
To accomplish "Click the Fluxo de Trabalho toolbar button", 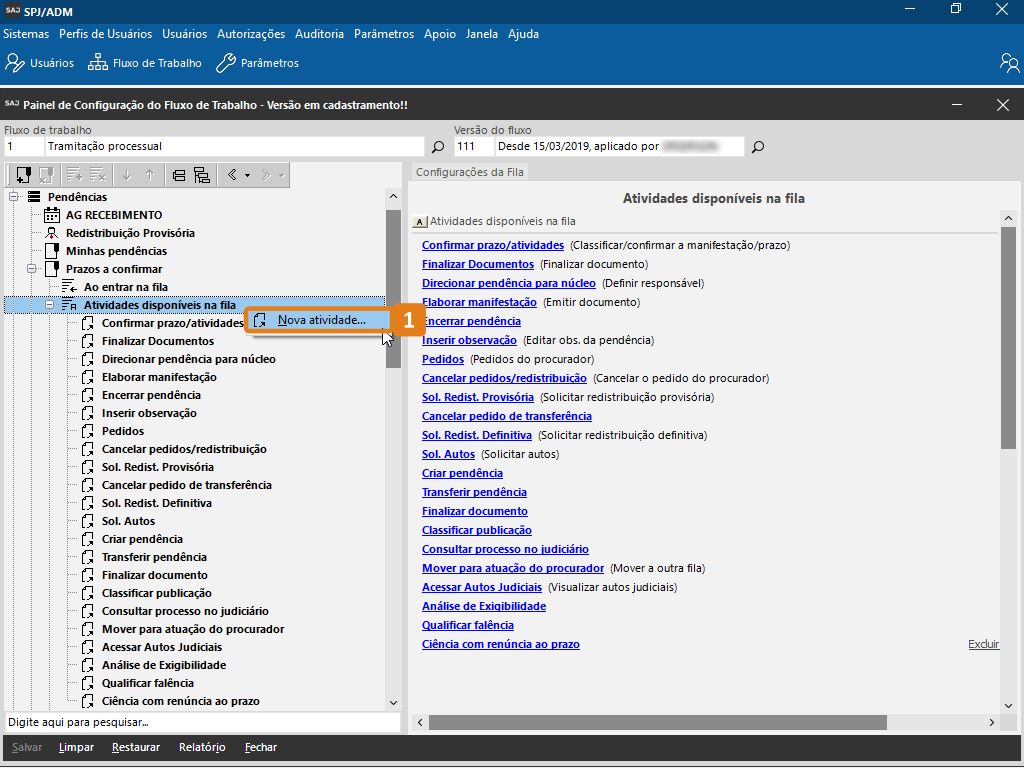I will (145, 63).
